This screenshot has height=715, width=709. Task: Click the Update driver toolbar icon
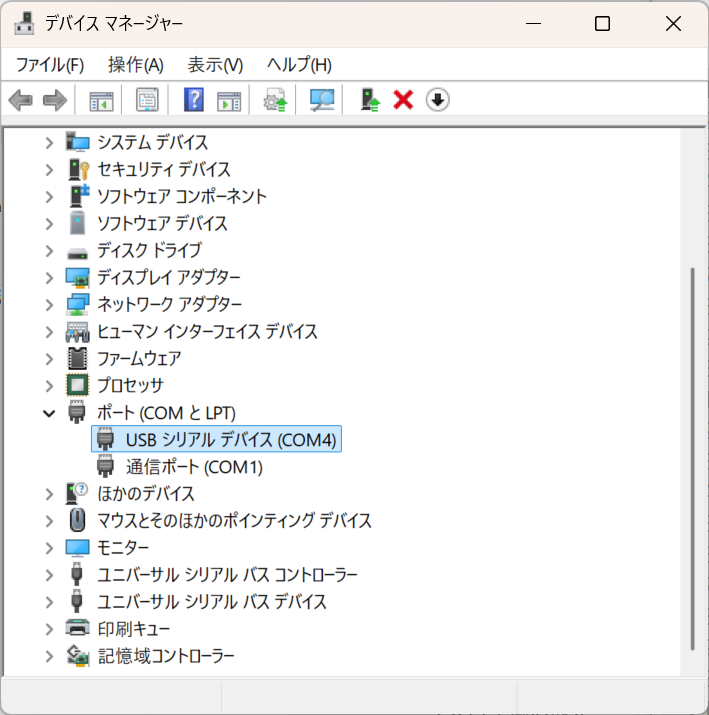[x=275, y=100]
